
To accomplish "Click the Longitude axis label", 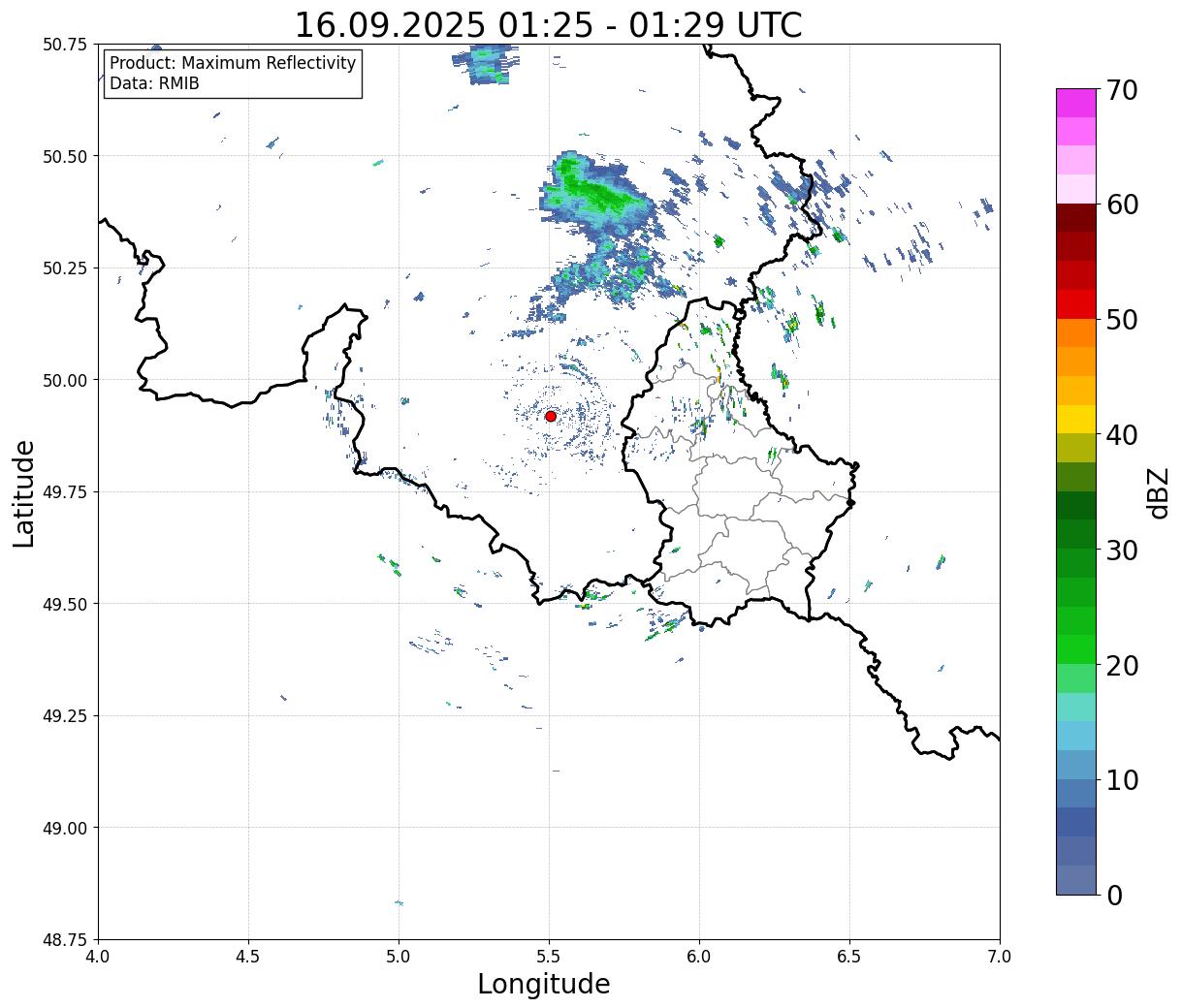I will 544,984.
